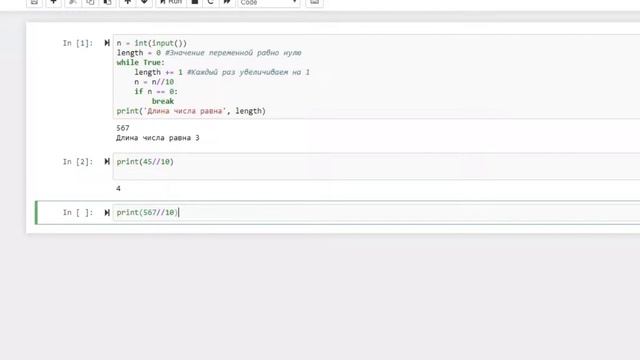Image resolution: width=640 pixels, height=360 pixels.
Task: Click the move cell down arrow icon
Action: 144,2
